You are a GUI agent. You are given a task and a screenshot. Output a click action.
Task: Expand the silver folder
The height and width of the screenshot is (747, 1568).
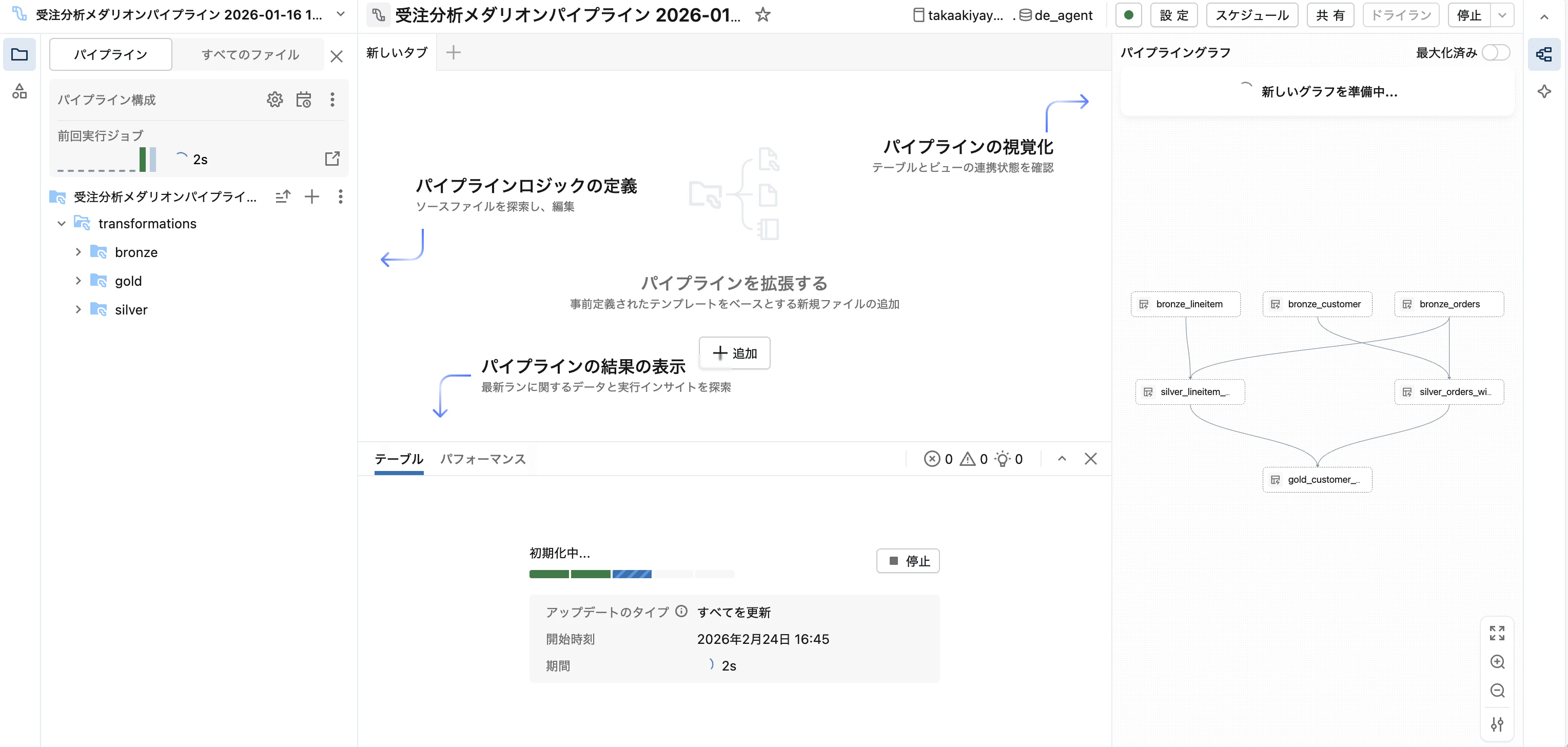click(x=78, y=309)
